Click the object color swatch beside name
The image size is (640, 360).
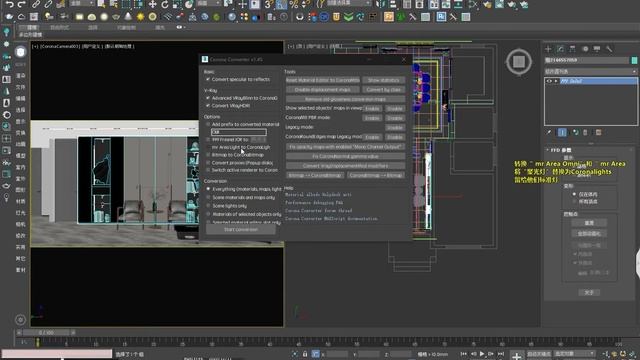click(x=634, y=60)
